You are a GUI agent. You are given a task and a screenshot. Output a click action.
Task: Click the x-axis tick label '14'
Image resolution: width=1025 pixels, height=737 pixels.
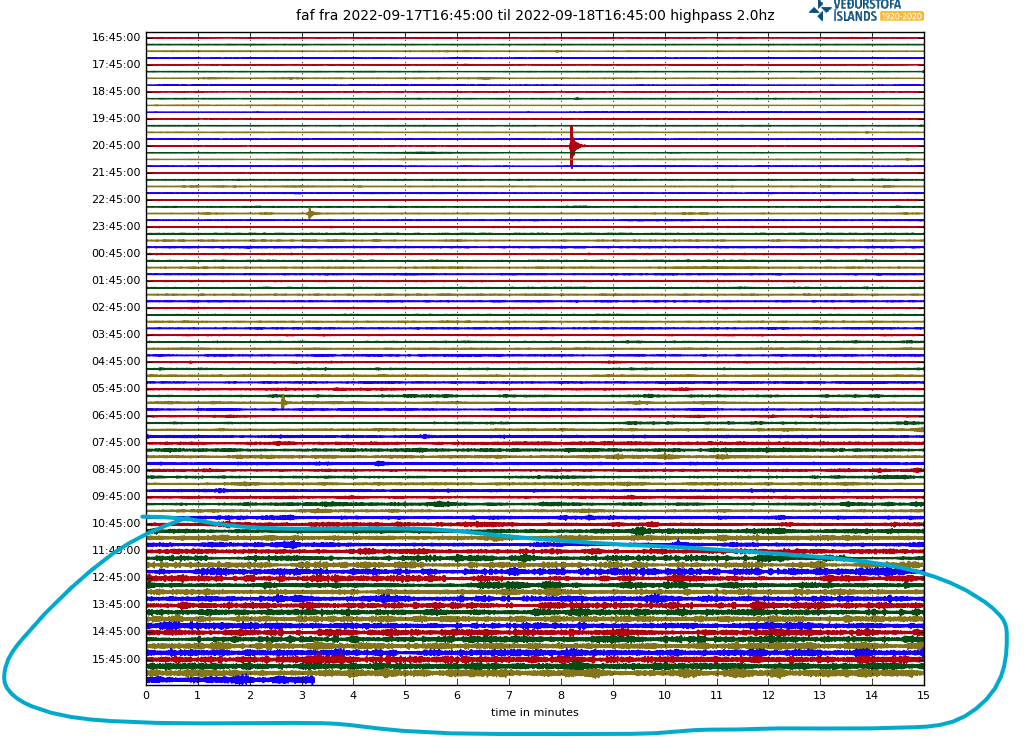pyautogui.click(x=872, y=695)
